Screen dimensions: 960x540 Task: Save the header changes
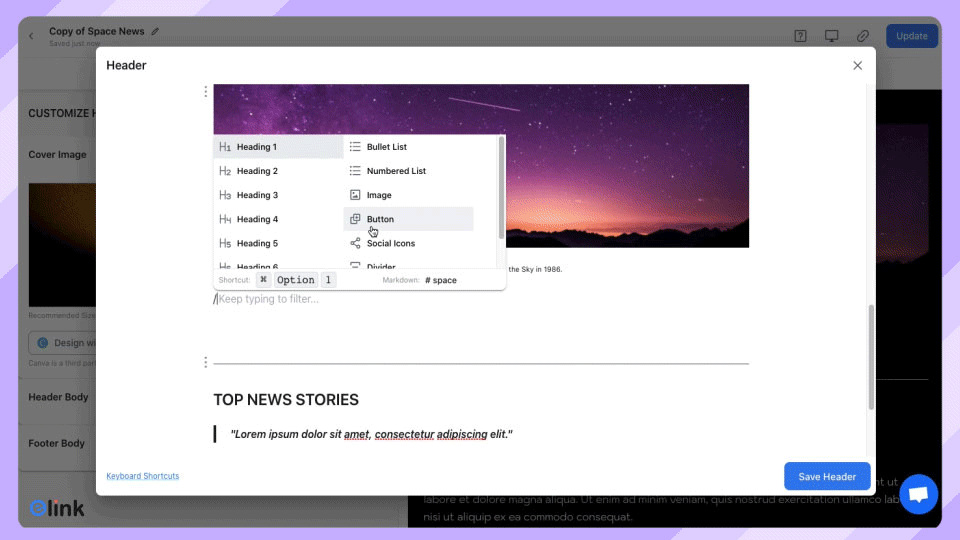click(827, 476)
